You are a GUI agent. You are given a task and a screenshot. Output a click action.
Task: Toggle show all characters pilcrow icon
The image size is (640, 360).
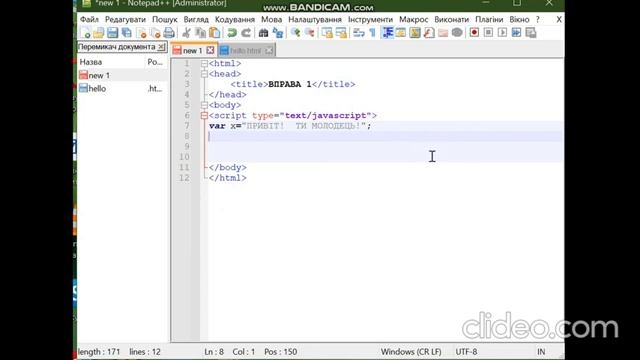(x=372, y=33)
